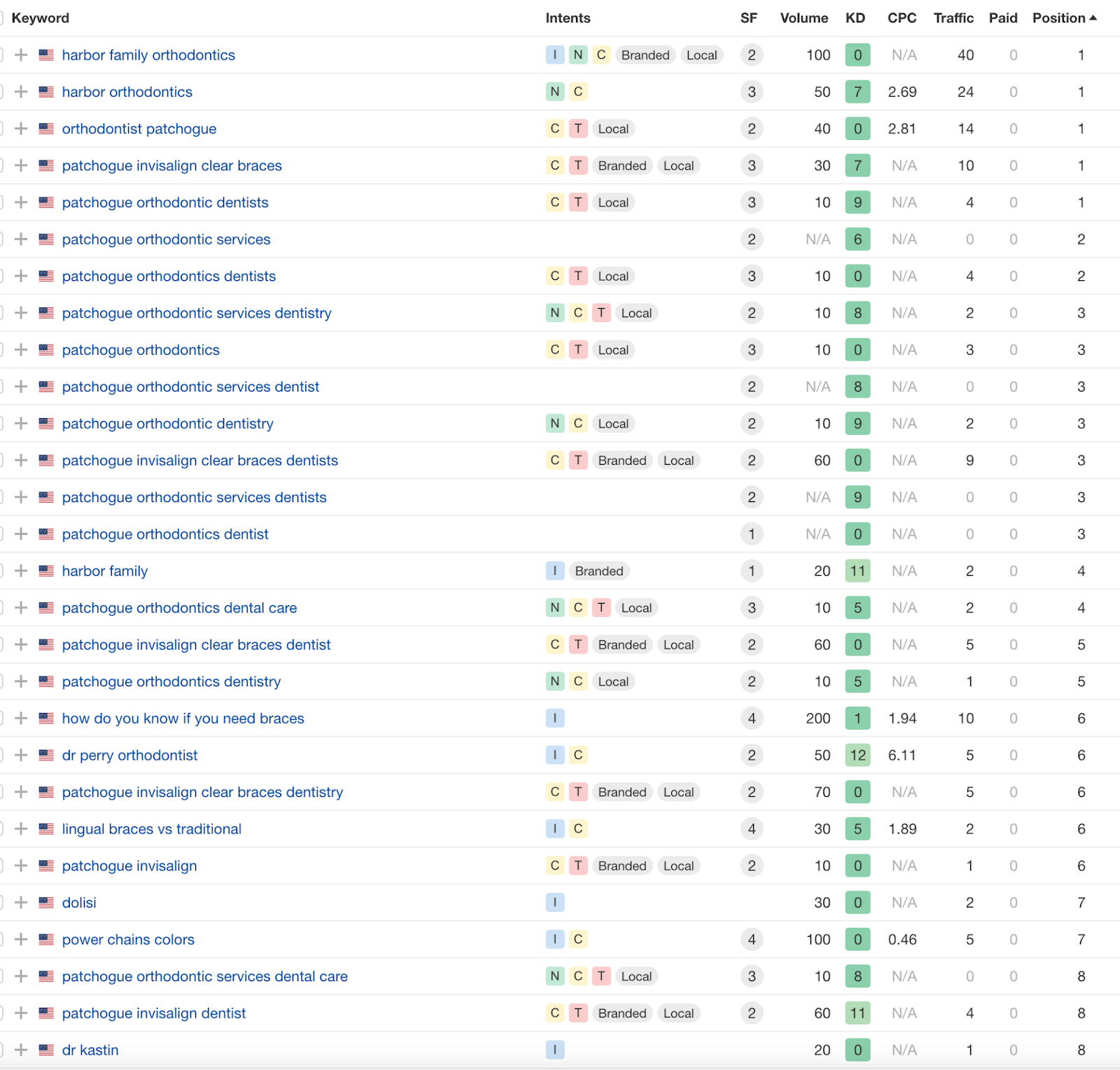
Task: Click the green KD score badge for 'harbor family'
Action: [x=857, y=571]
